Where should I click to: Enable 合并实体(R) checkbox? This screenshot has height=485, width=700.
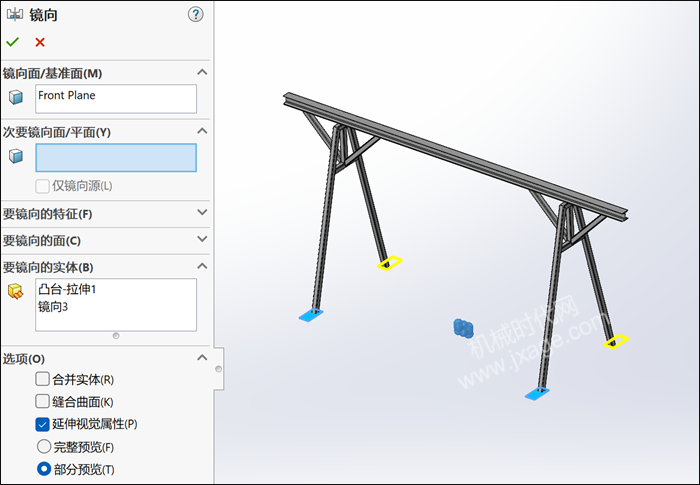coord(42,379)
